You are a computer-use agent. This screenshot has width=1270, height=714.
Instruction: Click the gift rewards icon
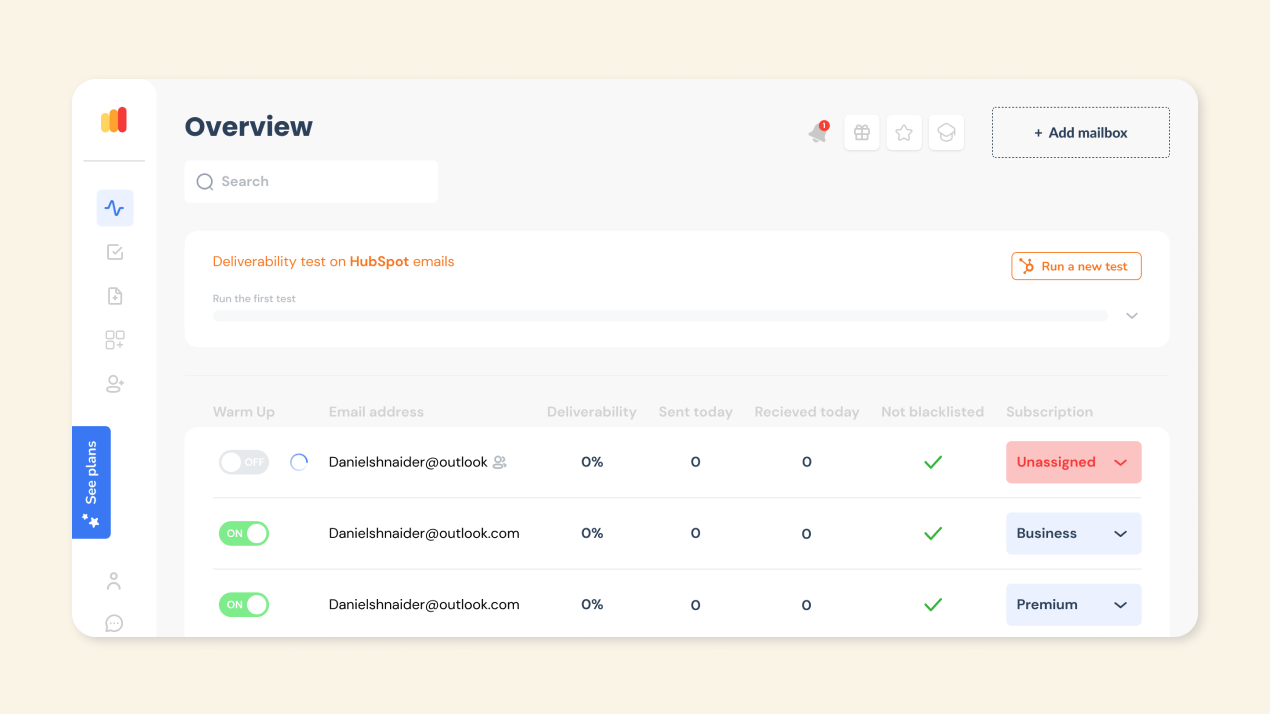coord(862,132)
